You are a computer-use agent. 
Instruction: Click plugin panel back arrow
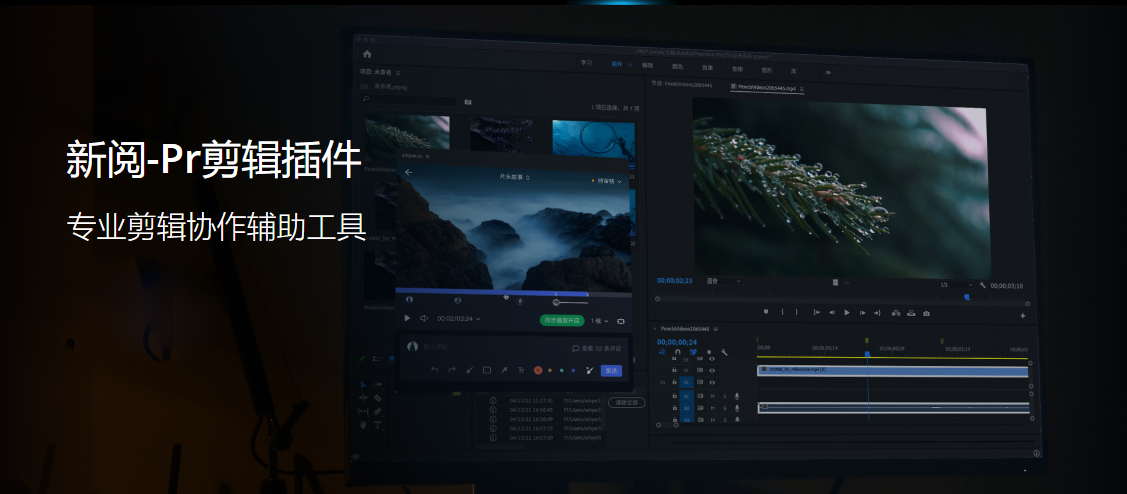click(409, 173)
